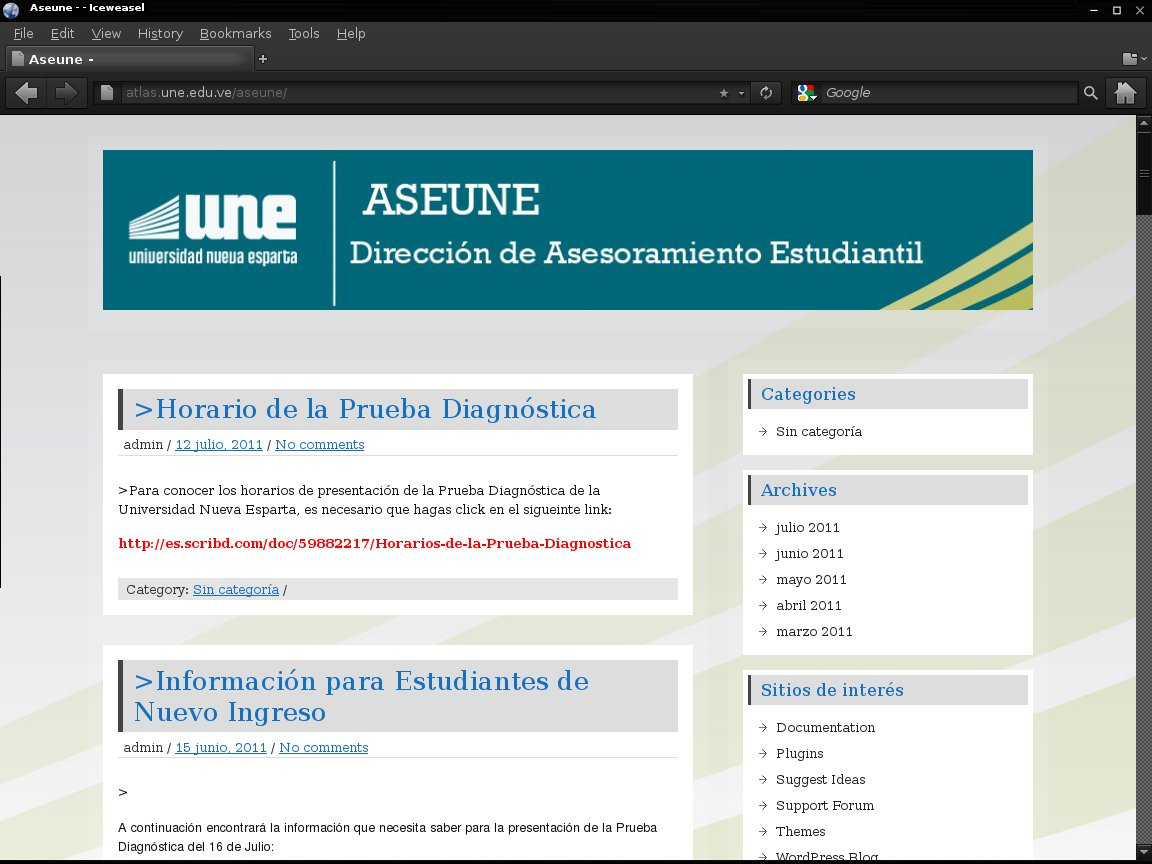Open No comments link under Información post
This screenshot has width=1152, height=864.
pos(324,747)
